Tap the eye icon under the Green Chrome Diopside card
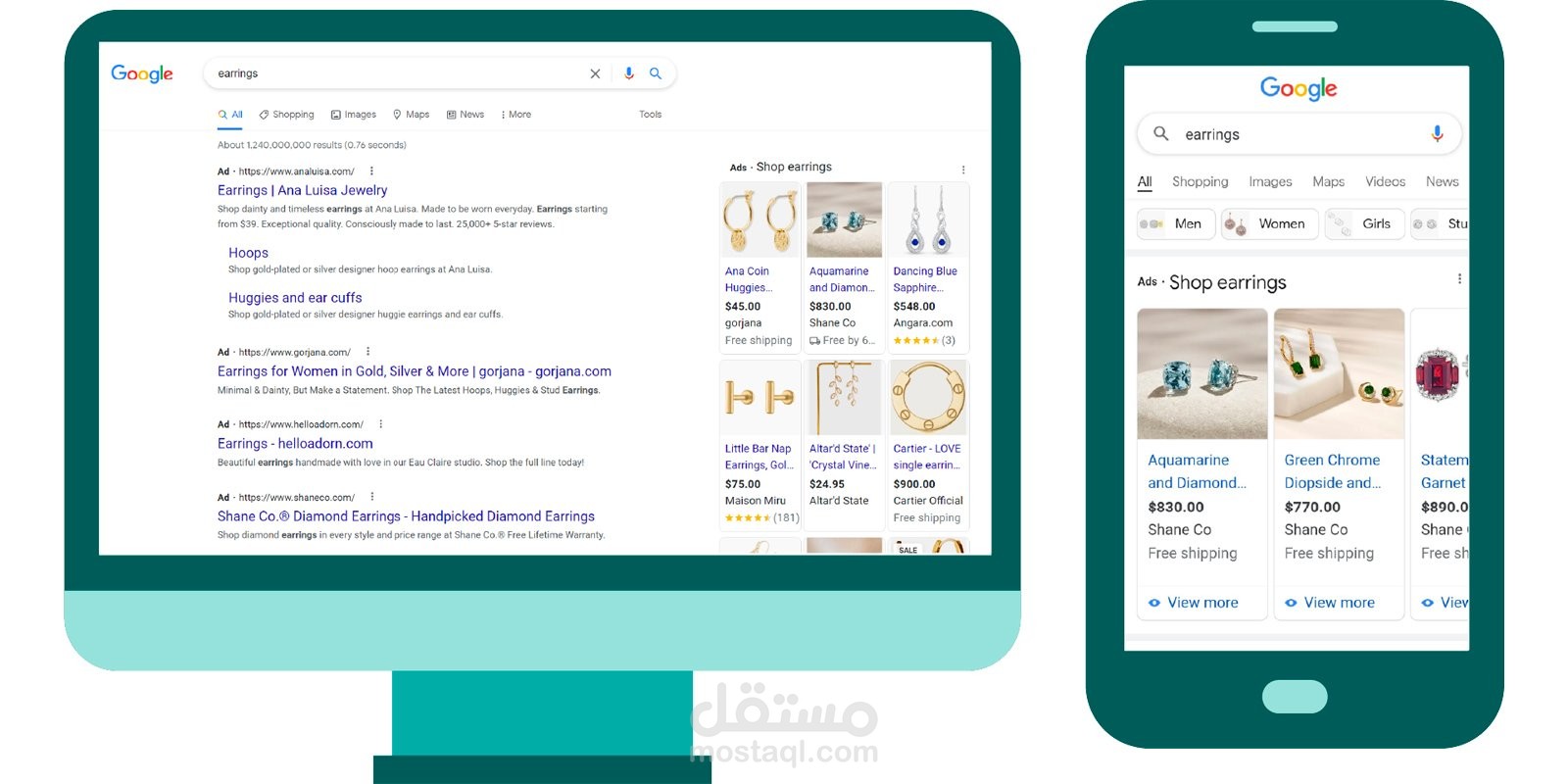Viewport: 1568px width, 784px height. 1291,603
